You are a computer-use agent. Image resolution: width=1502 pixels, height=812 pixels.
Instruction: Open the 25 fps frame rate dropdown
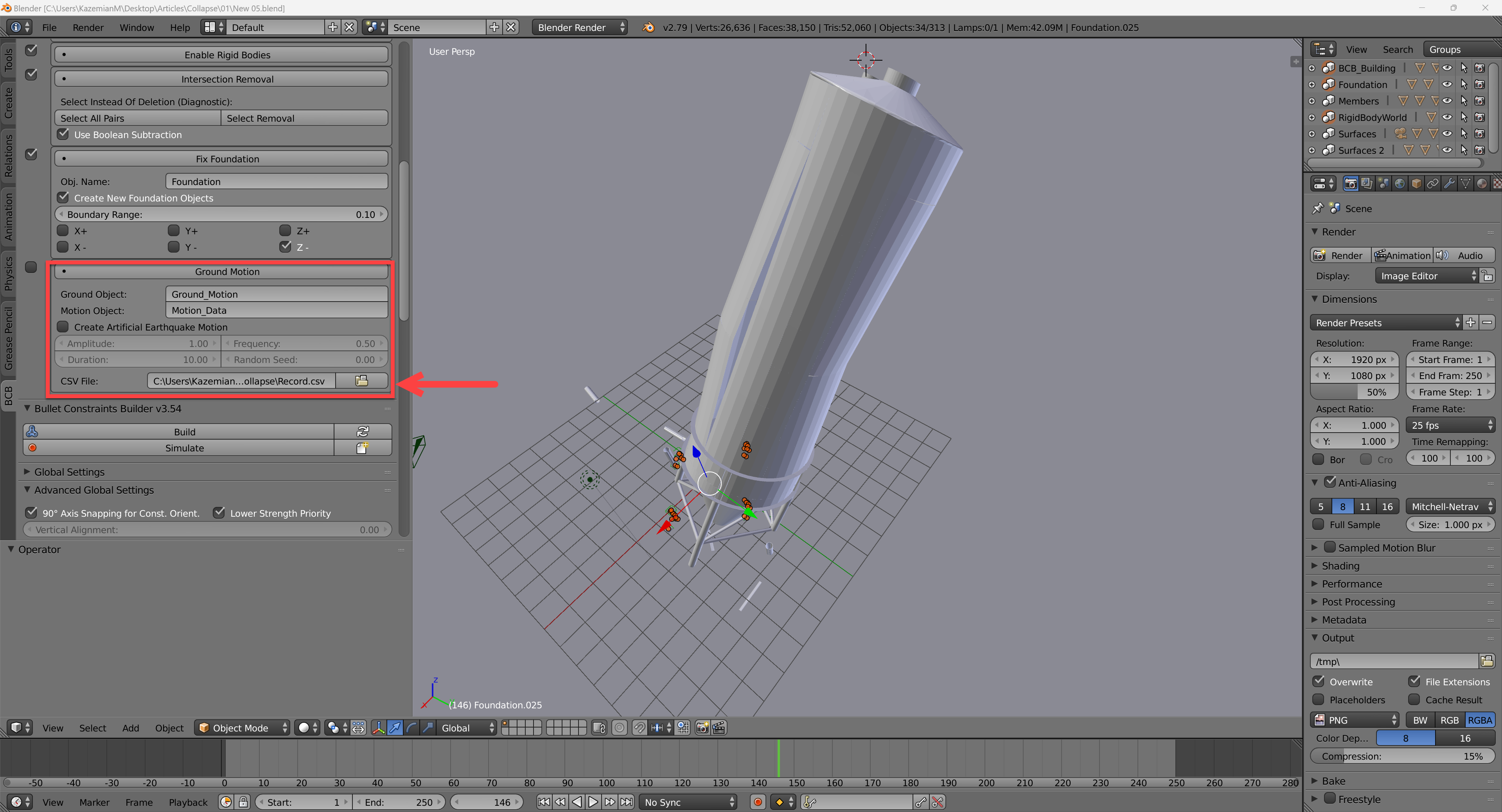(x=1450, y=425)
